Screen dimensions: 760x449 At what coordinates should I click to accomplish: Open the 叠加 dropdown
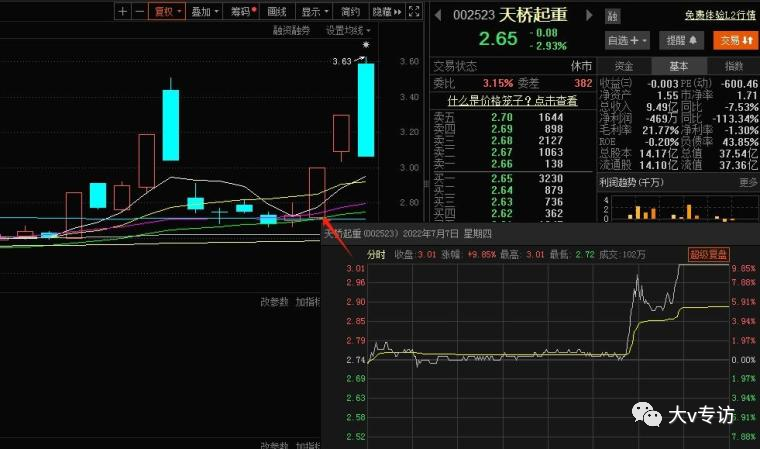[205, 11]
